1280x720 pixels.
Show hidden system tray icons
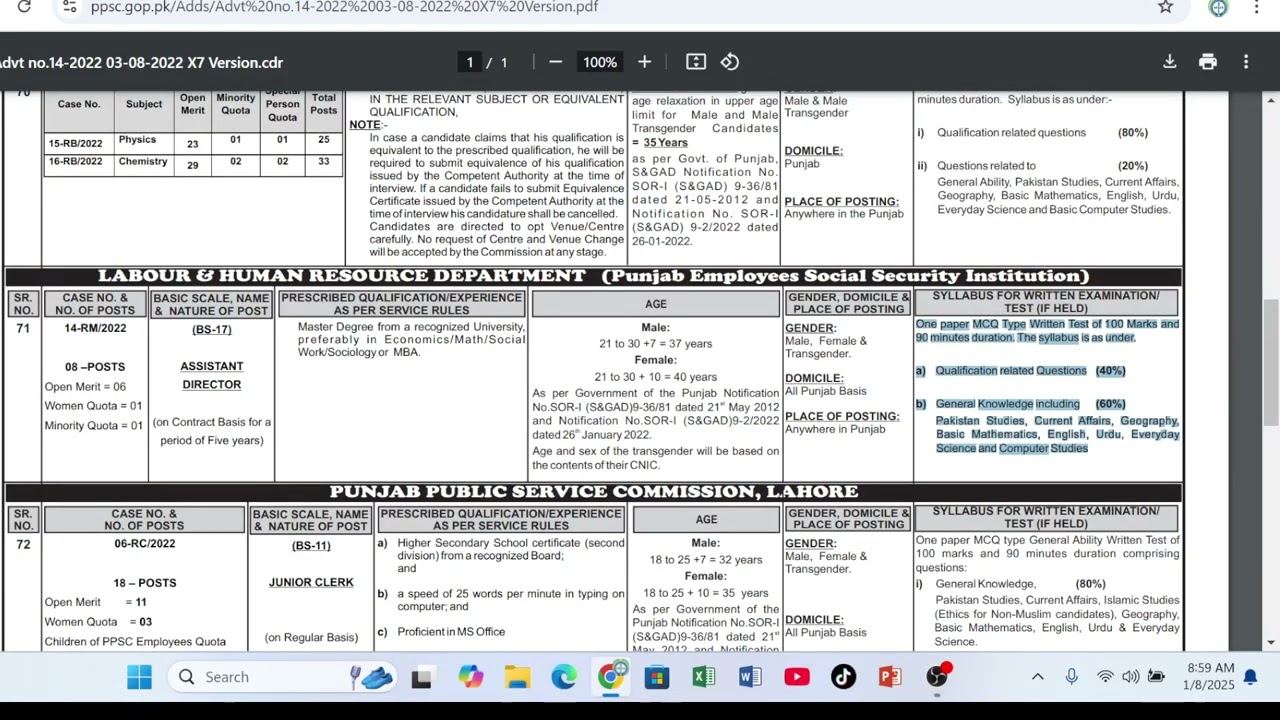(x=1038, y=677)
